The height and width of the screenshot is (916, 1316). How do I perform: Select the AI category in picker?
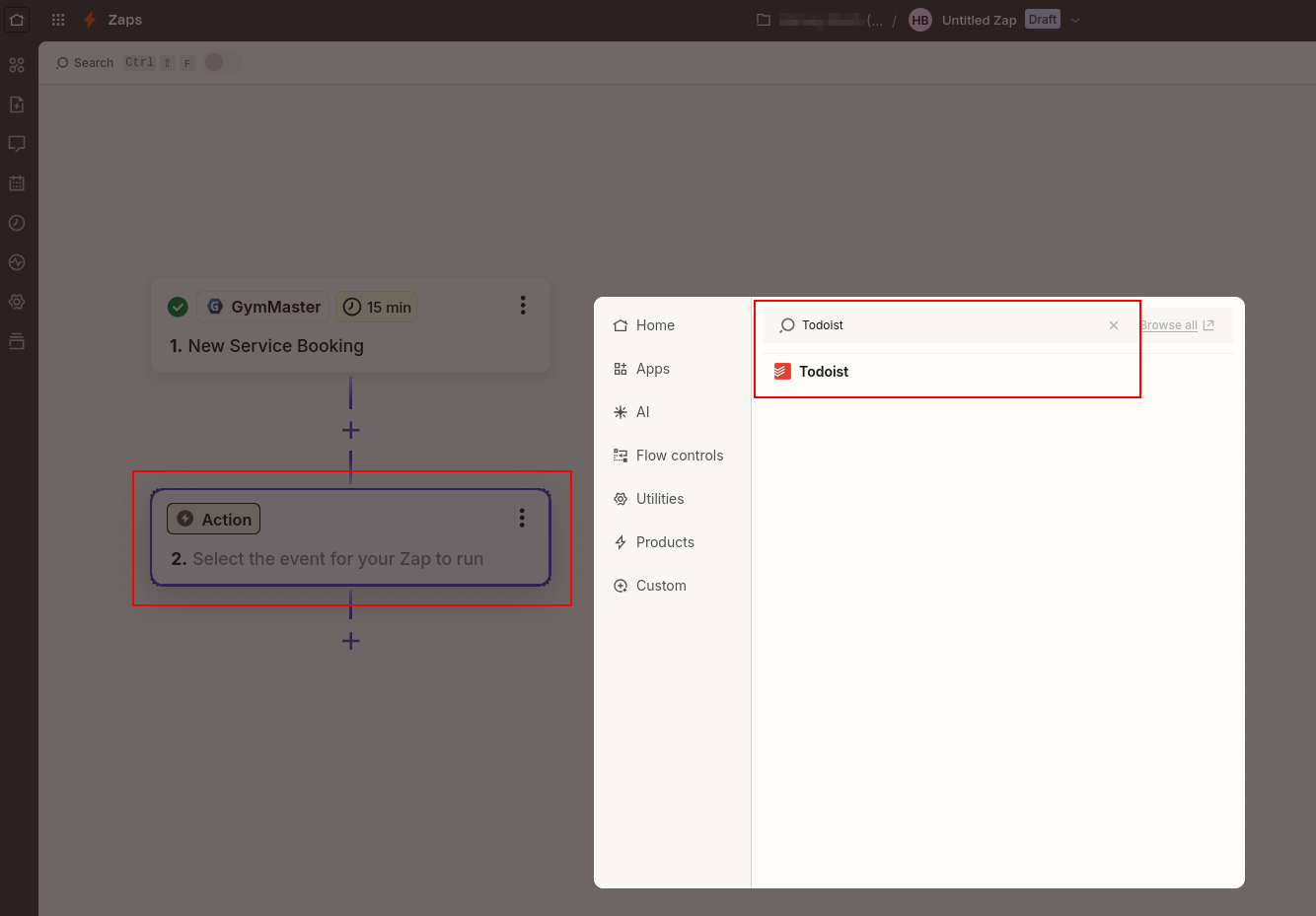642,412
